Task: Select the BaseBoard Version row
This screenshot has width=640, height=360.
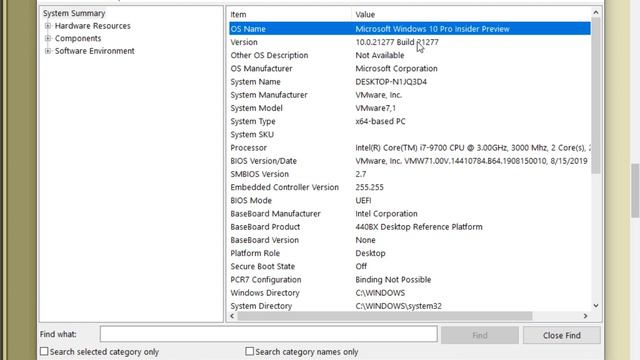Action: click(x=409, y=240)
